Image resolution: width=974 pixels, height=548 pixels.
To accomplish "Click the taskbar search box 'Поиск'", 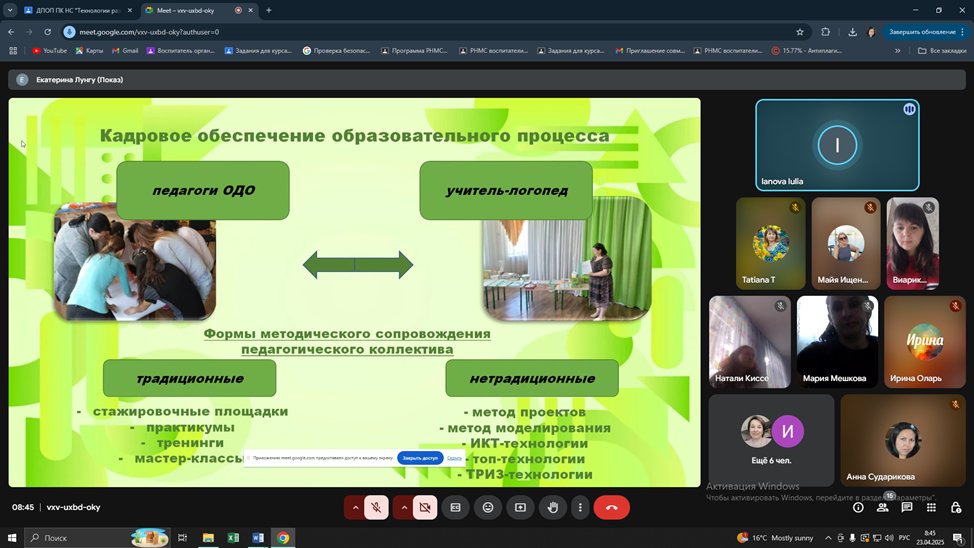I will (96, 538).
